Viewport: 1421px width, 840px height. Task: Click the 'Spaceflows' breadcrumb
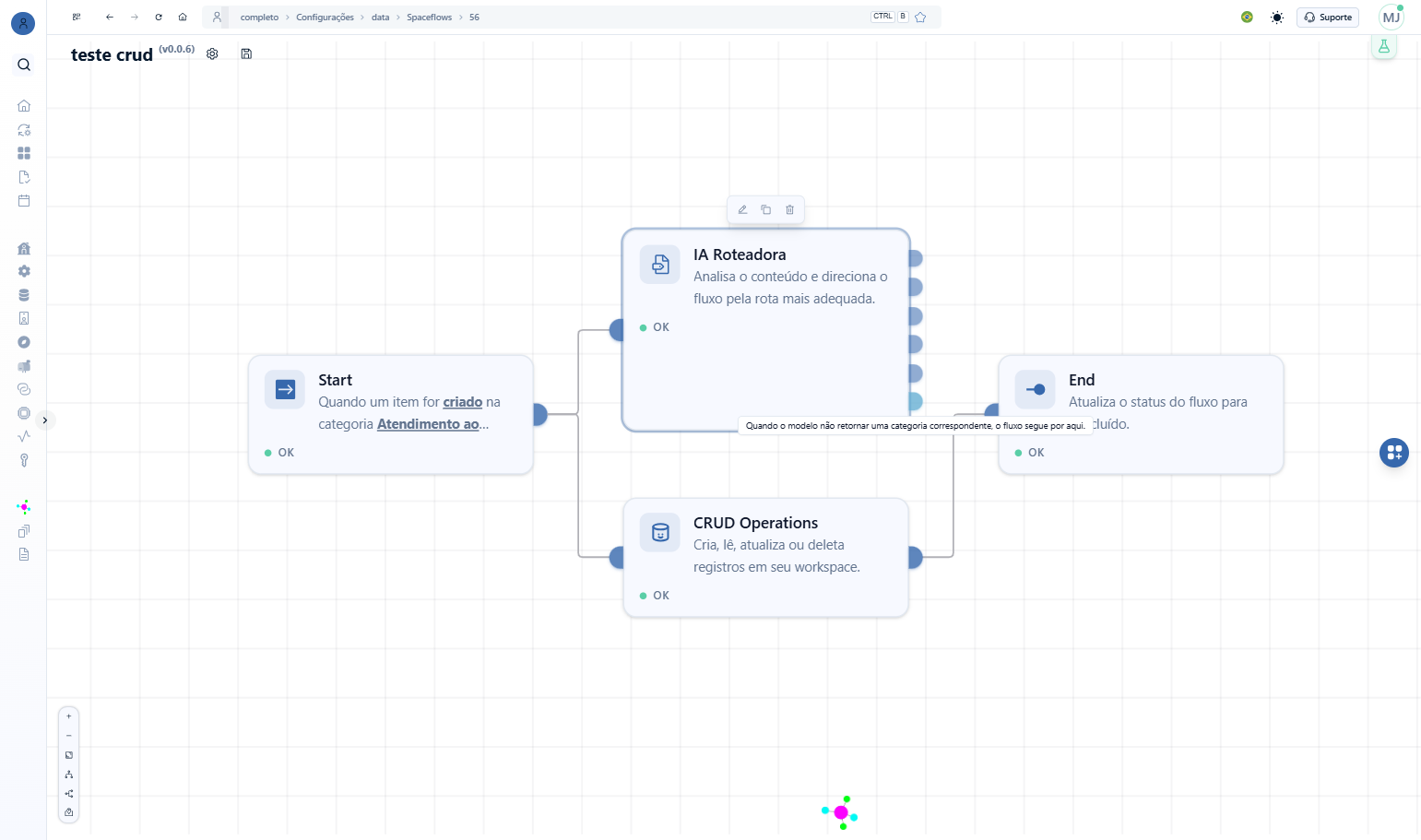(429, 18)
